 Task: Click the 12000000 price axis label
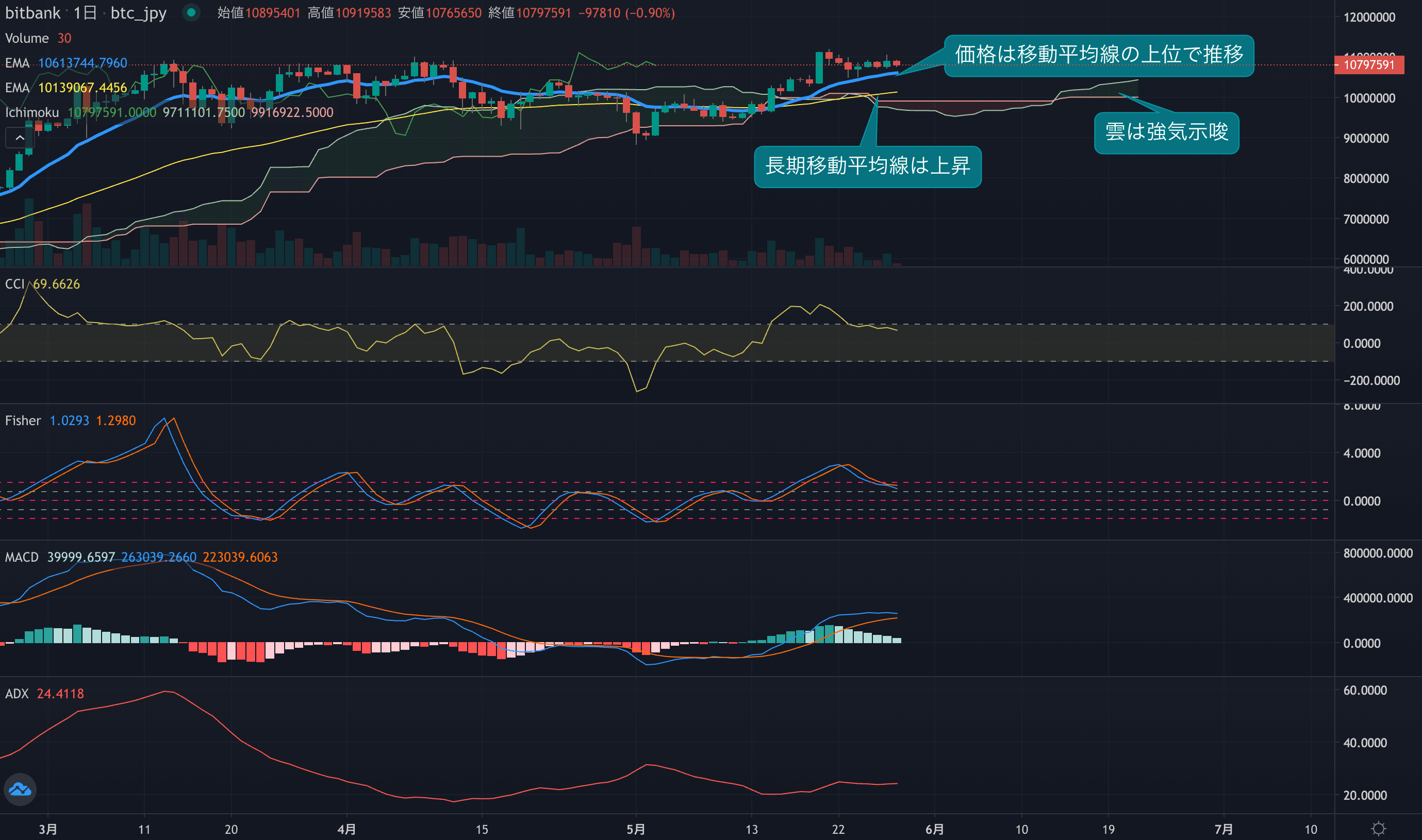click(x=1369, y=17)
